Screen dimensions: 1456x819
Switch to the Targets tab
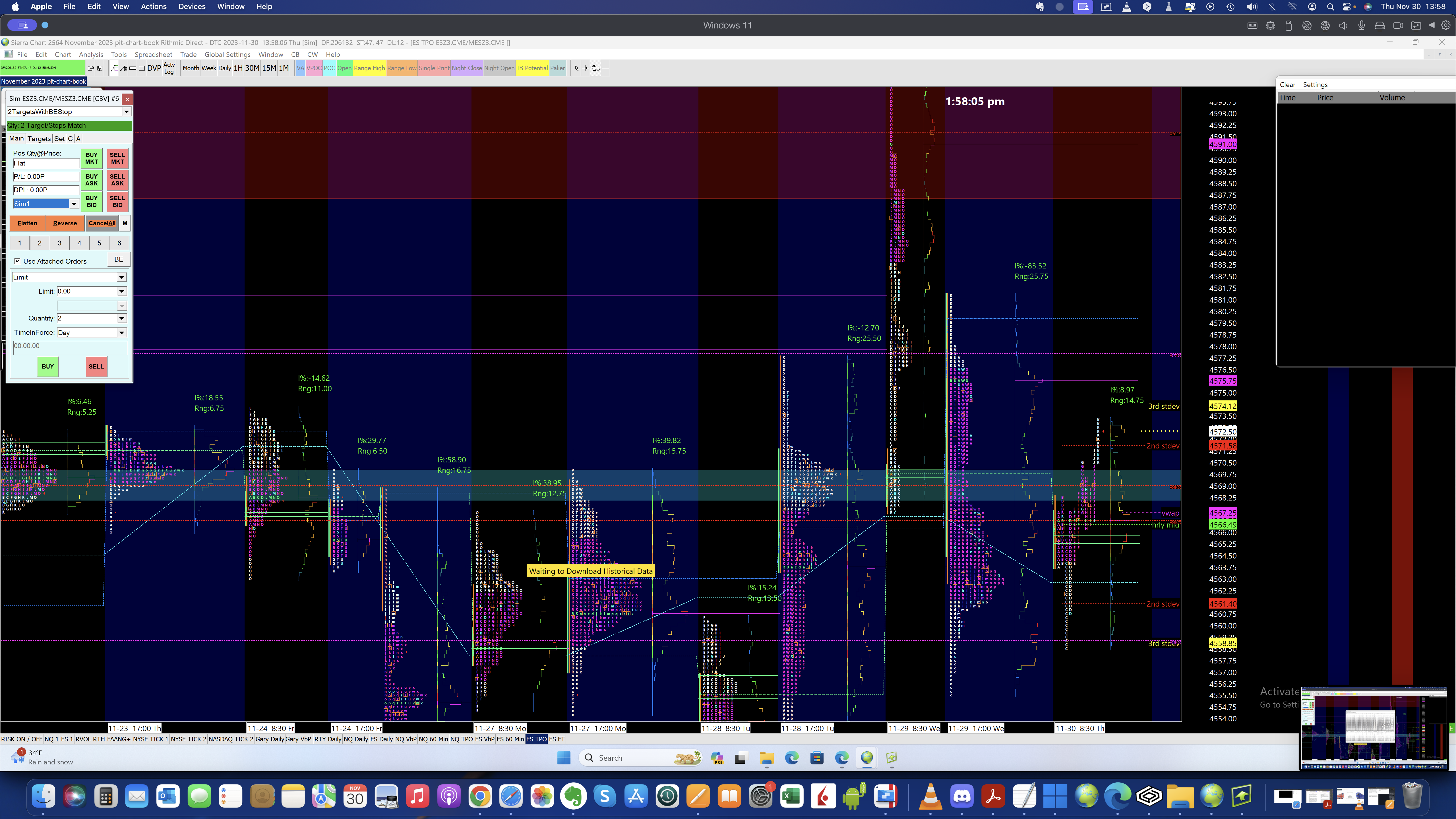point(39,138)
